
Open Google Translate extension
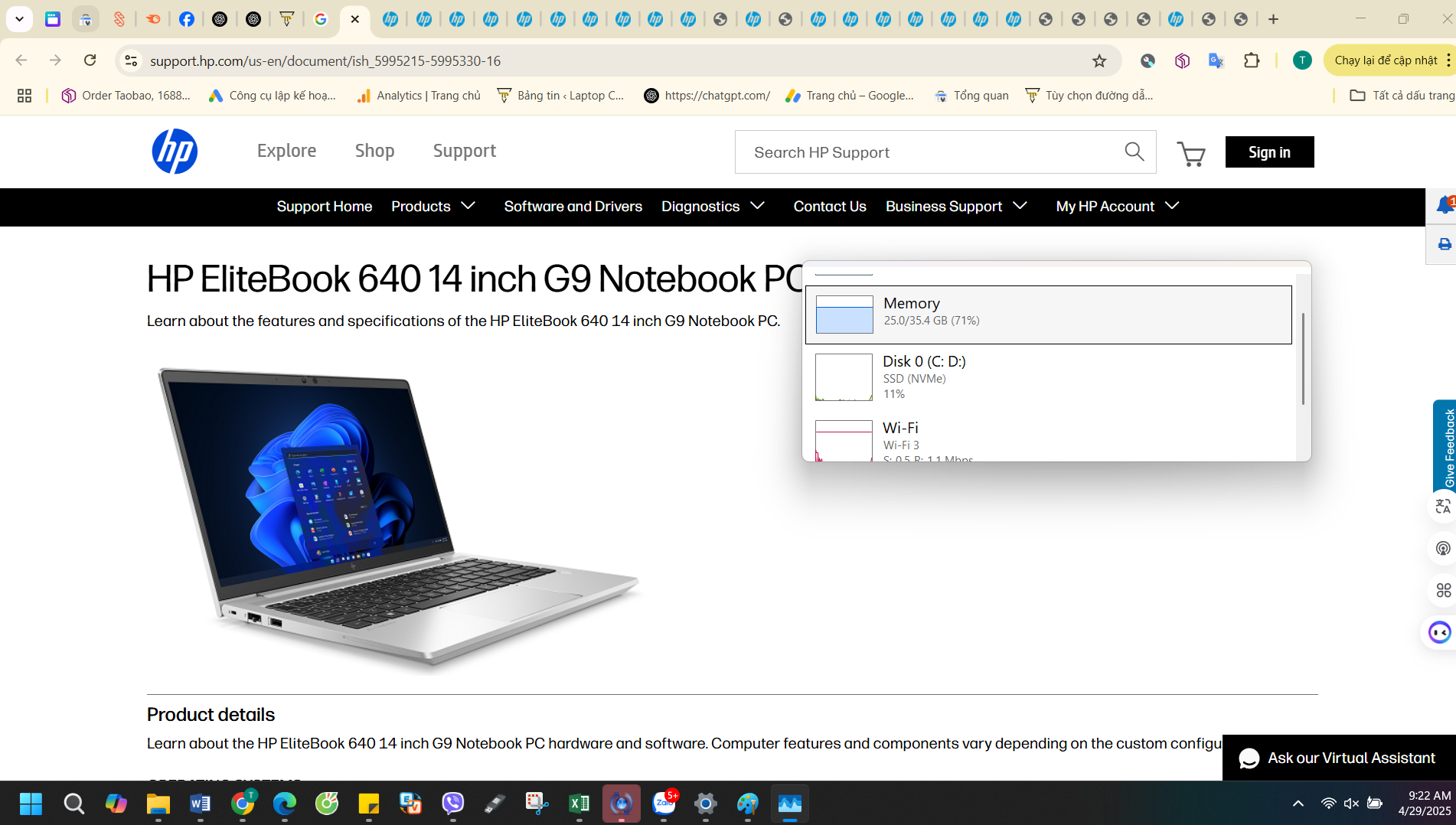1216,60
